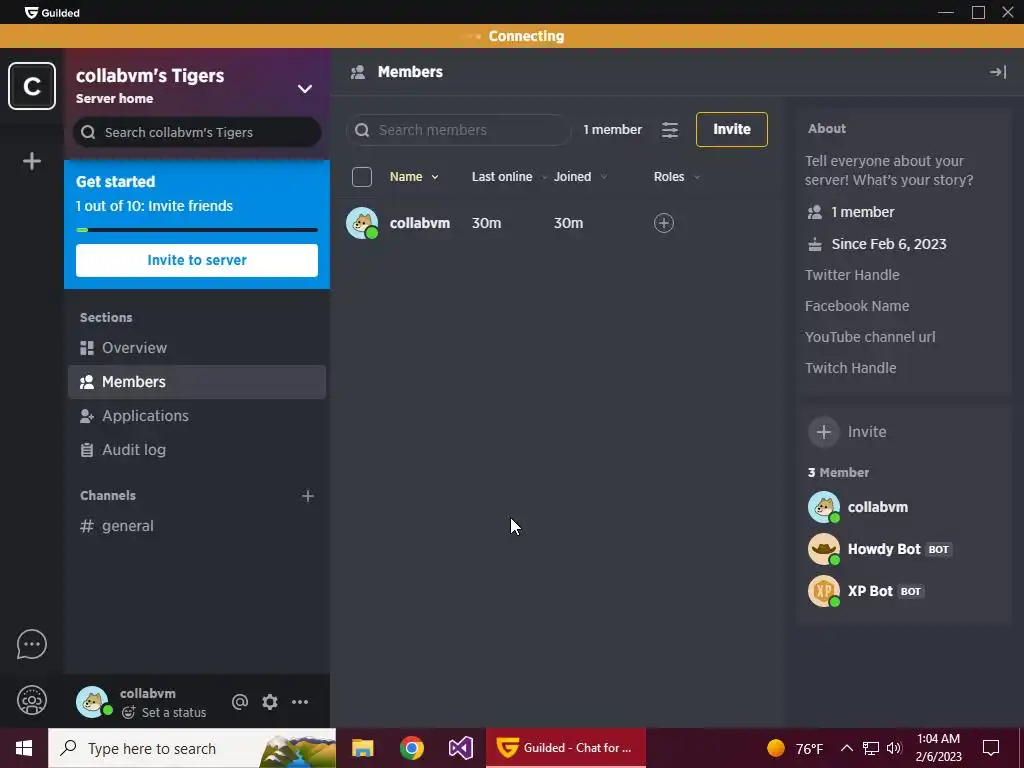The width and height of the screenshot is (1024, 768).
Task: Open mentions with the @ icon
Action: coord(240,702)
